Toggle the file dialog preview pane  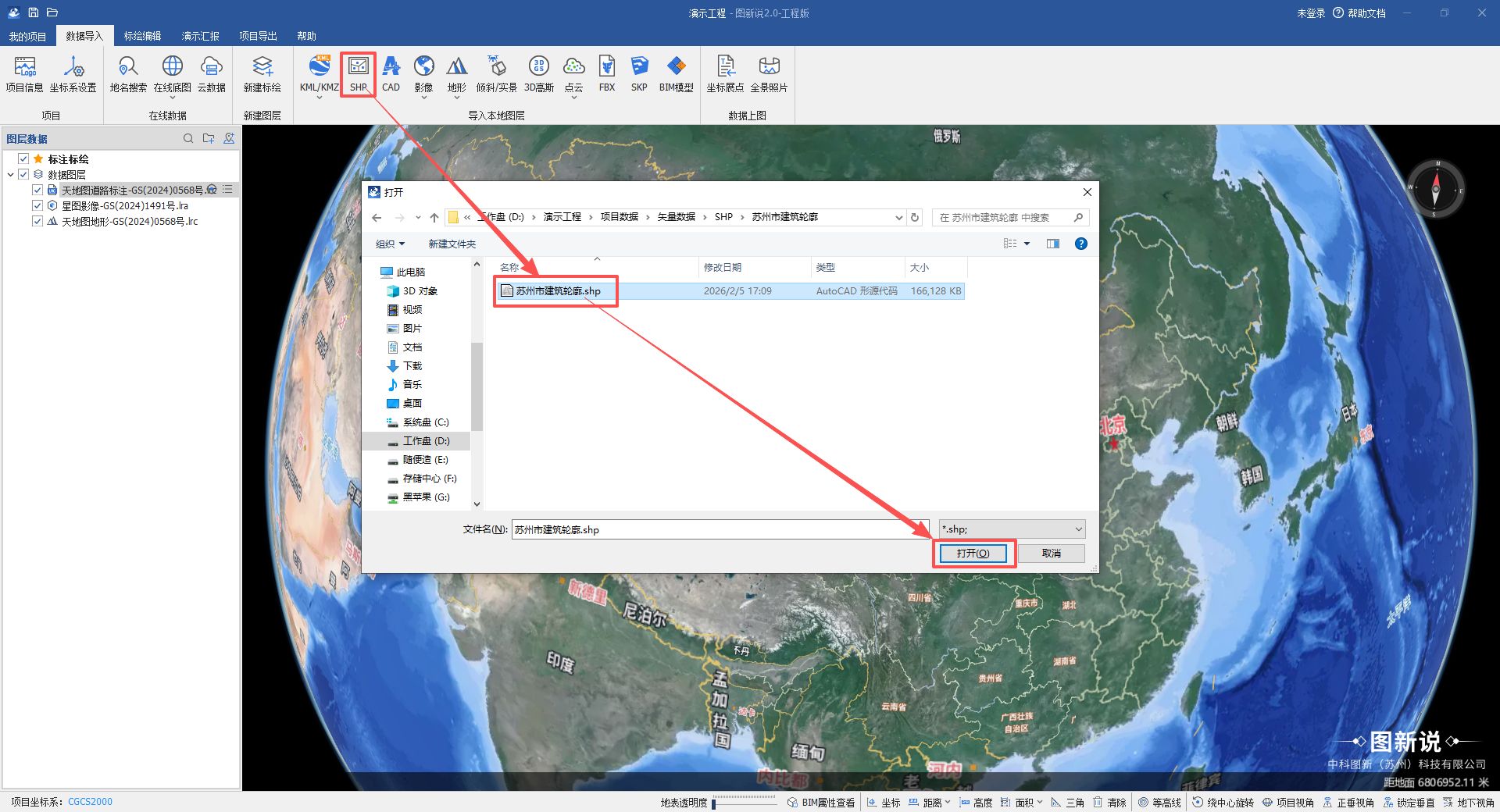1053,244
